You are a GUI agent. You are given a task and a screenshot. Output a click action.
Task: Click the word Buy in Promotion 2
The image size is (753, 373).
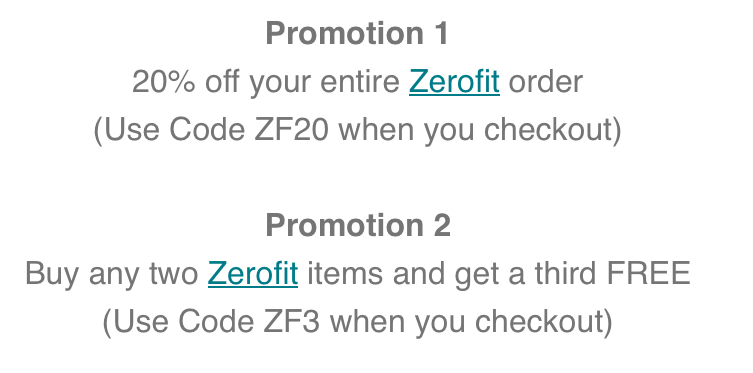[x=52, y=275]
